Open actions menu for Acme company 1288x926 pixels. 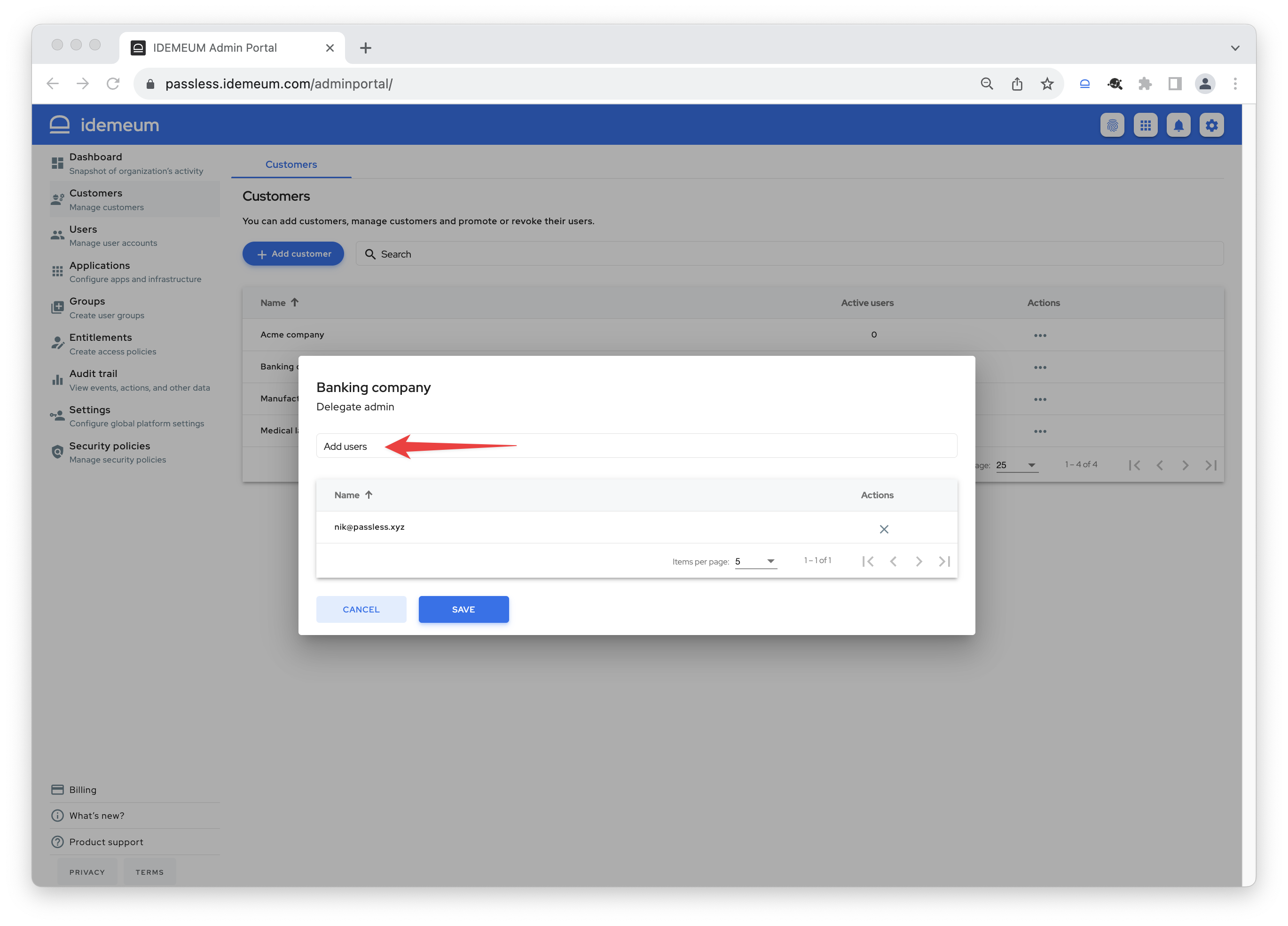(1040, 335)
